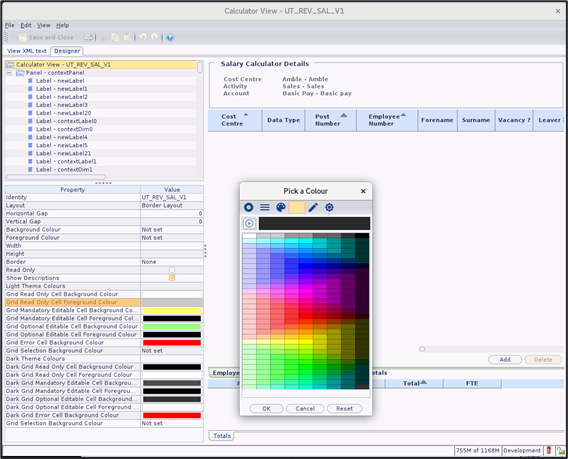Select the palette tab icon
The width and height of the screenshot is (568, 459).
(281, 207)
